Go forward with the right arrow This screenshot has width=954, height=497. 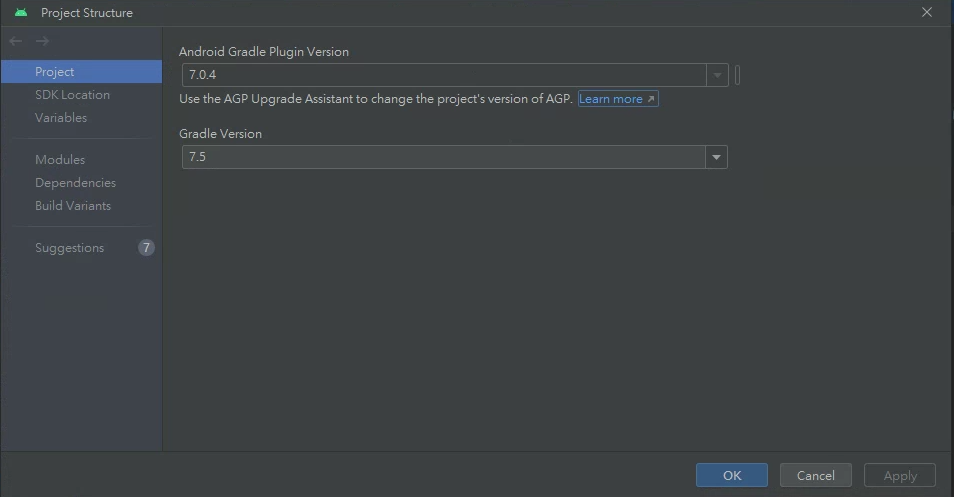click(x=42, y=41)
